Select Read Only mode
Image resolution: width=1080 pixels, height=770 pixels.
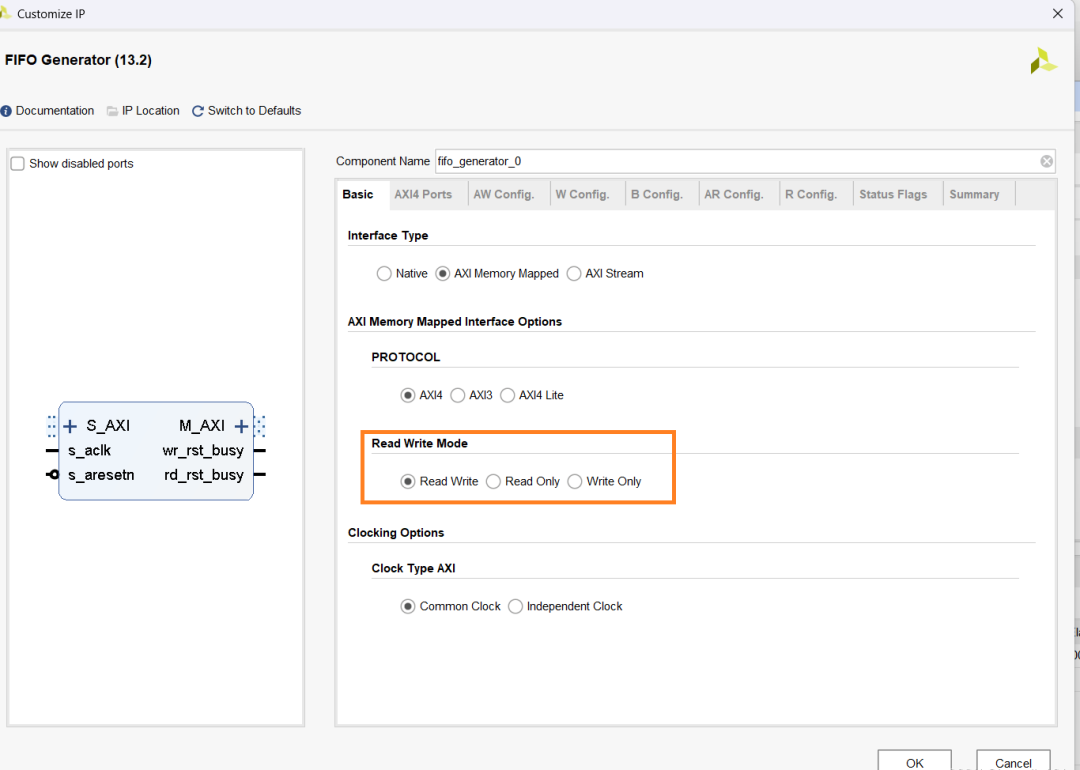493,481
